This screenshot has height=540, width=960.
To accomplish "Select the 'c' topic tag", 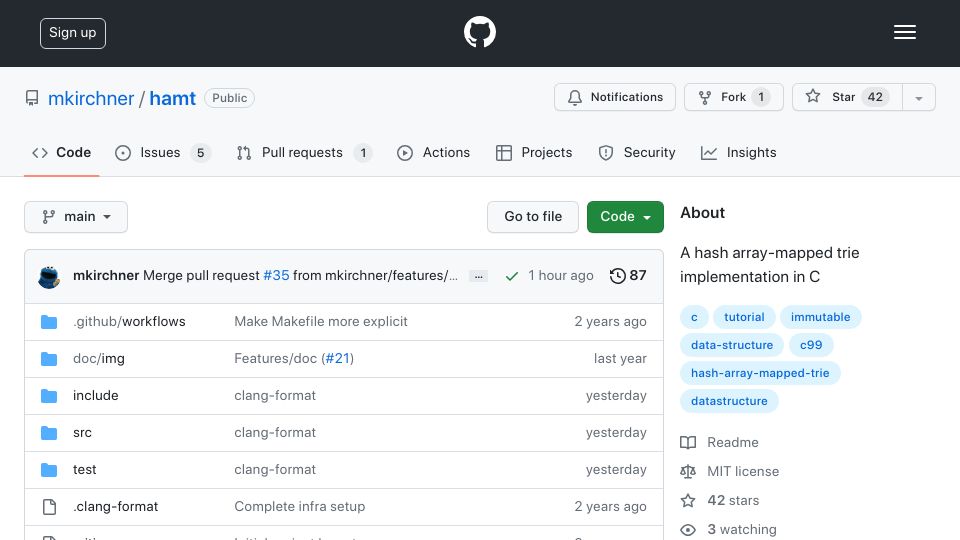I will (x=694, y=317).
